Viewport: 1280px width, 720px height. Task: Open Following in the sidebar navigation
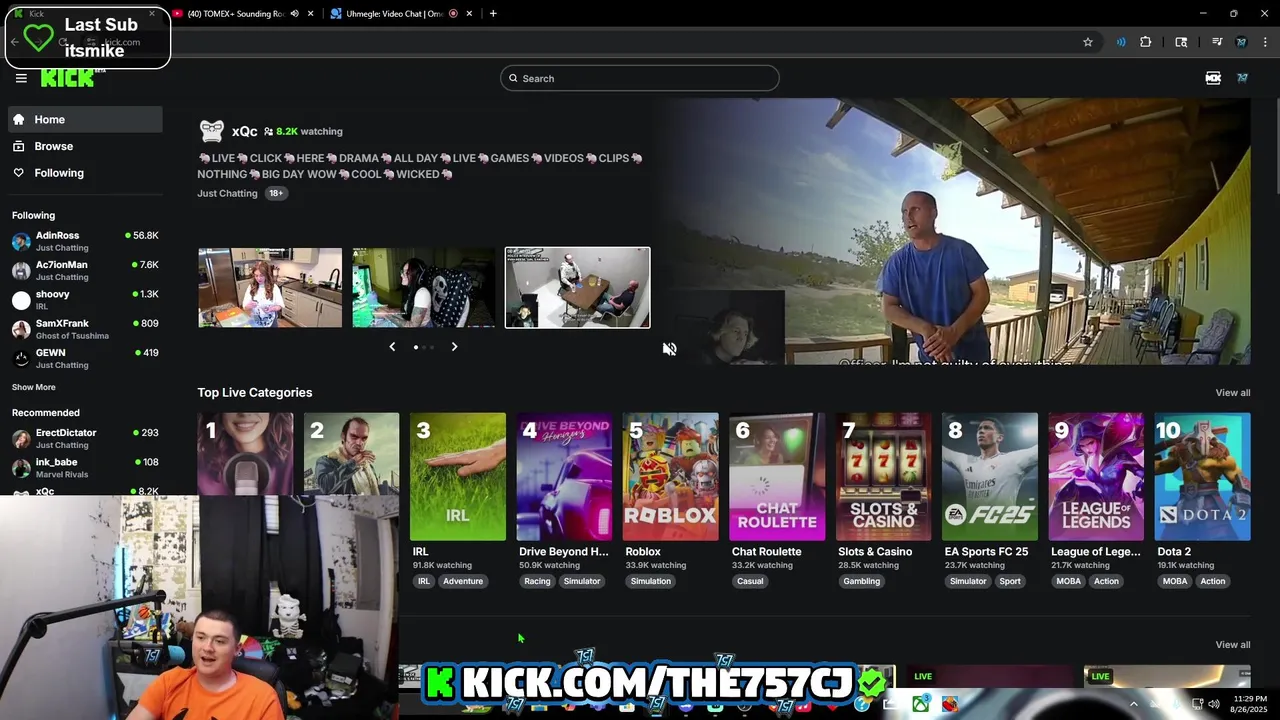tap(85, 173)
